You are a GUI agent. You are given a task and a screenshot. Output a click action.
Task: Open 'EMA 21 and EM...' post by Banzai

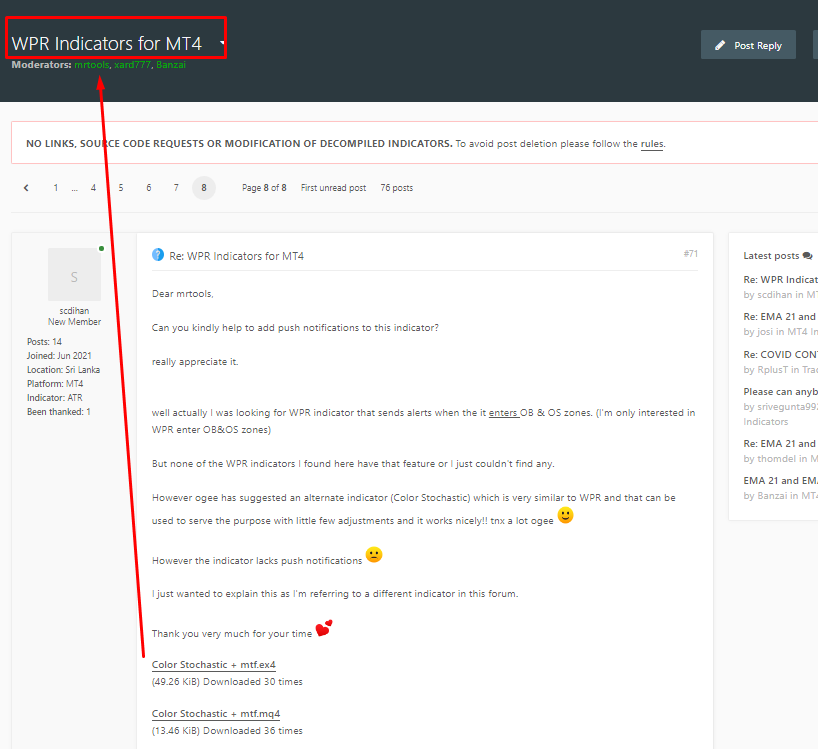780,481
